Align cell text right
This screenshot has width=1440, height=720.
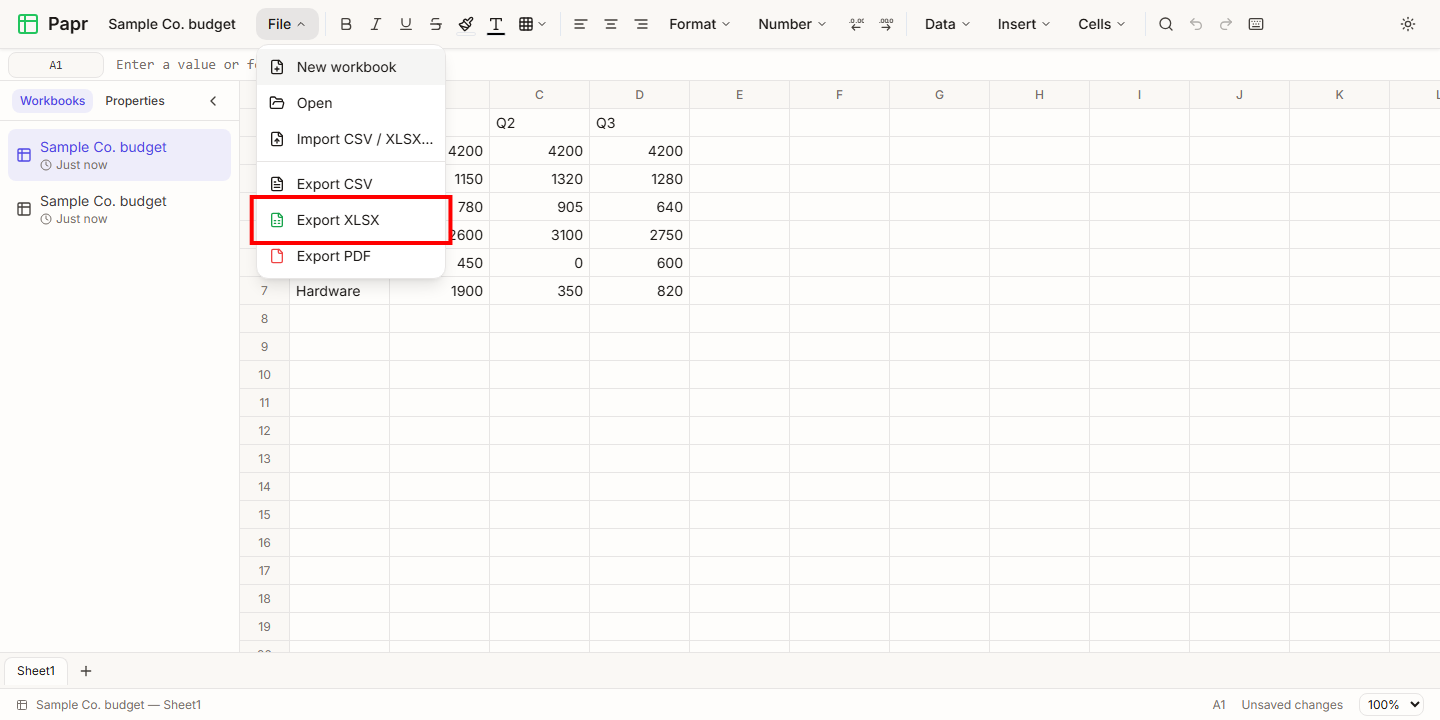(x=641, y=24)
